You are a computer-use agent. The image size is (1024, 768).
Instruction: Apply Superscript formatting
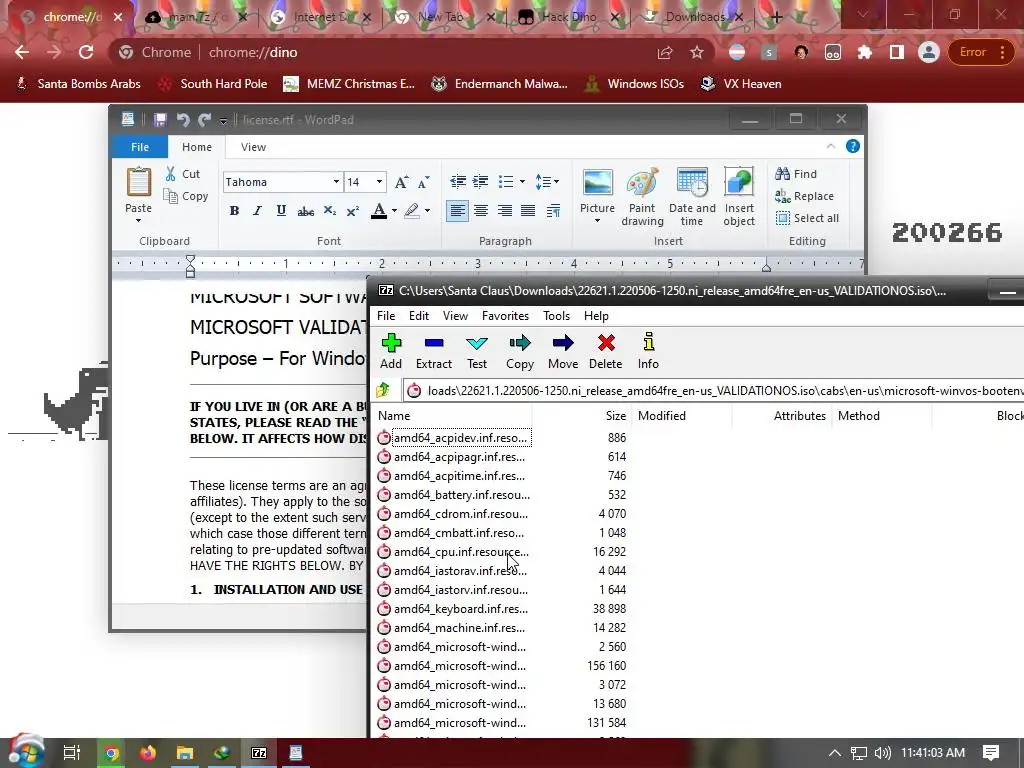point(353,210)
